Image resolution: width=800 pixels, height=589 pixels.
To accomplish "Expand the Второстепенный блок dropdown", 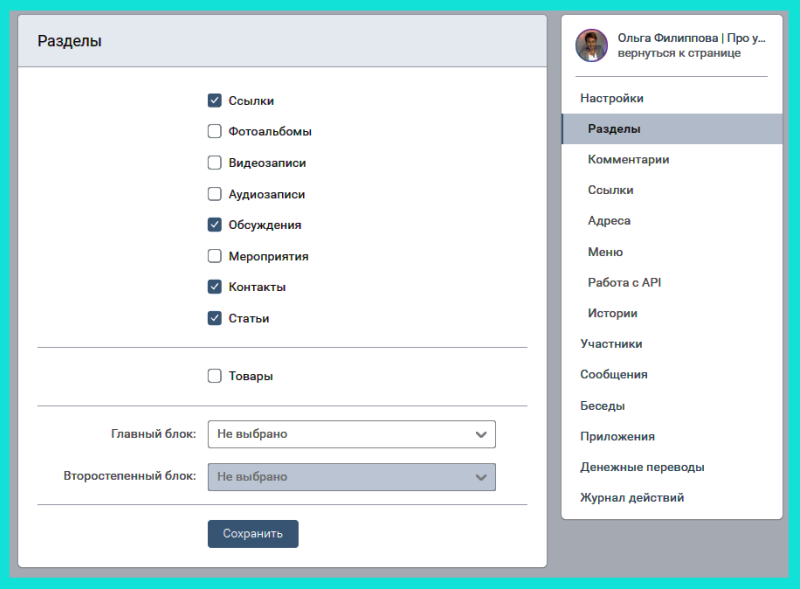I will (351, 477).
